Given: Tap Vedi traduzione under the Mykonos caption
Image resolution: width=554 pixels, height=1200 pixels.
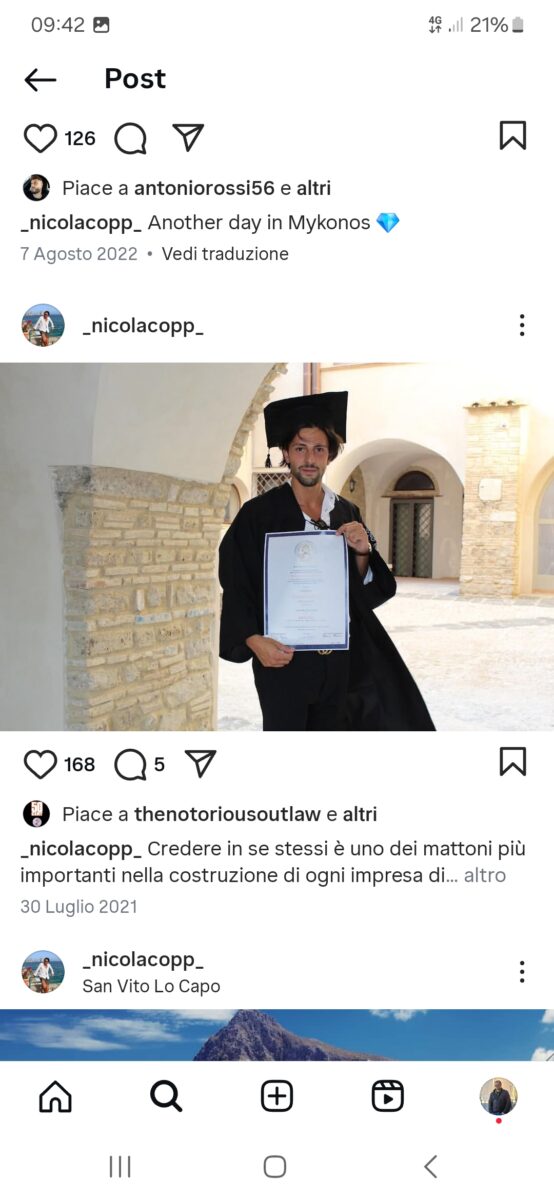Looking at the screenshot, I should pyautogui.click(x=225, y=254).
